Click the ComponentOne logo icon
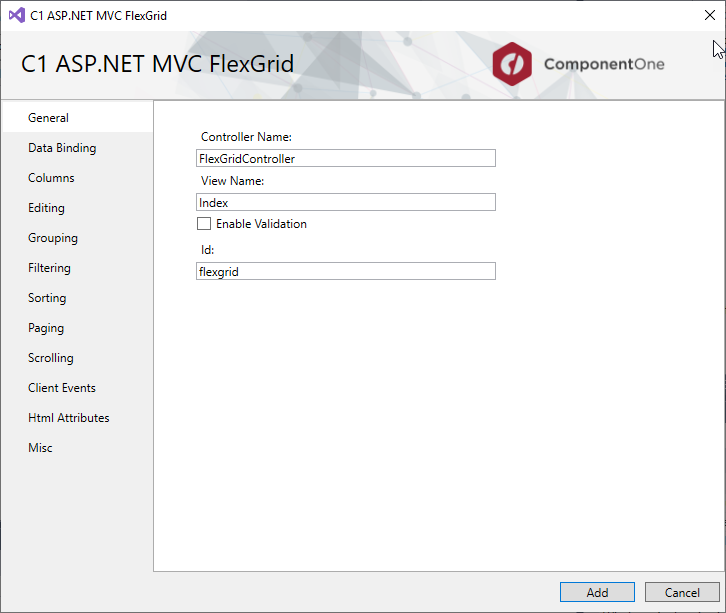 tap(511, 64)
